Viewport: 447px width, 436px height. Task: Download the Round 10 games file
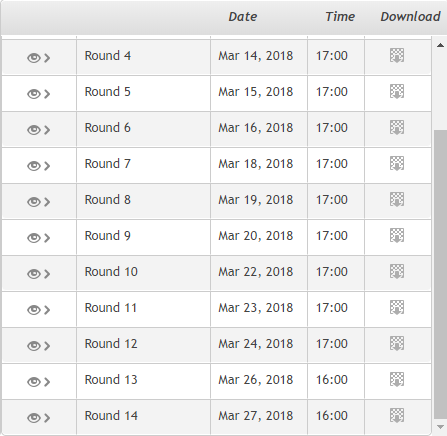(397, 271)
